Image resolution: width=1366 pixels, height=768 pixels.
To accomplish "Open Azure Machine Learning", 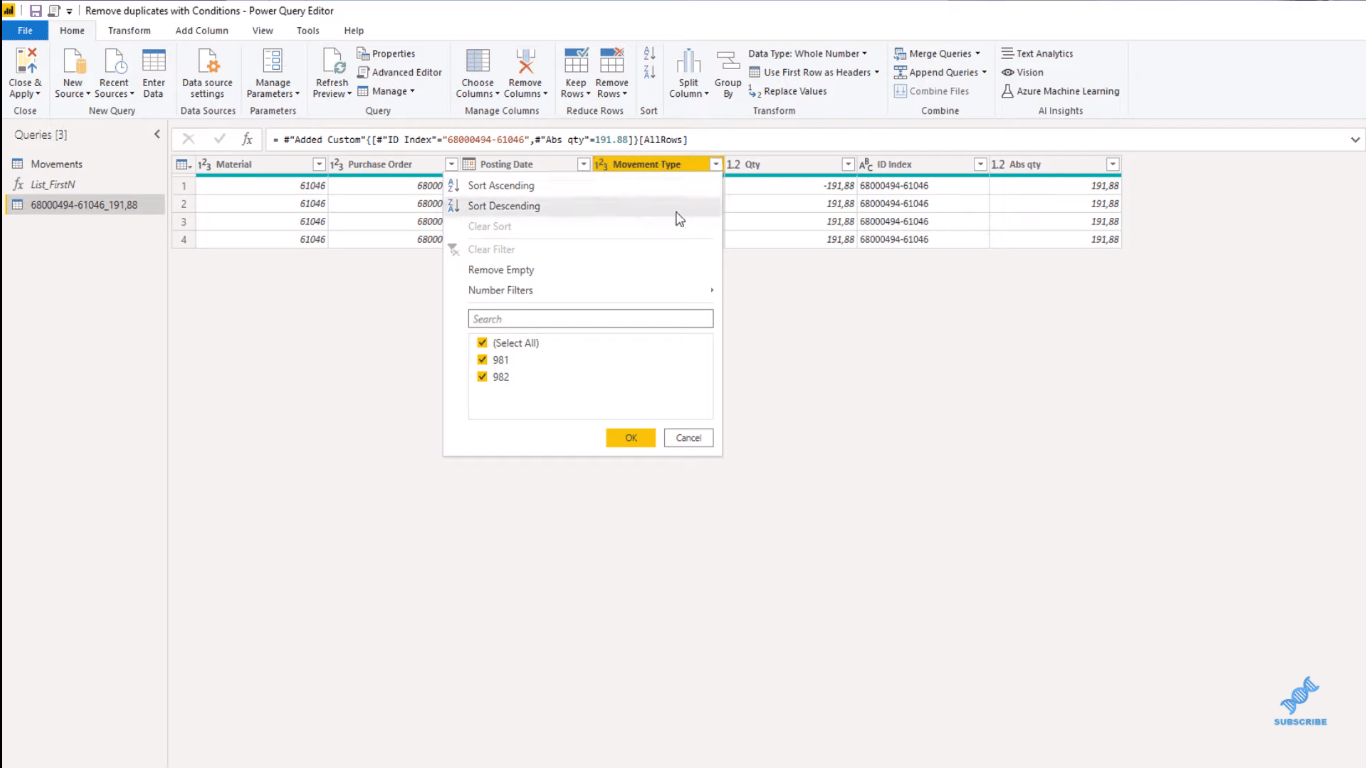I will [x=1060, y=91].
